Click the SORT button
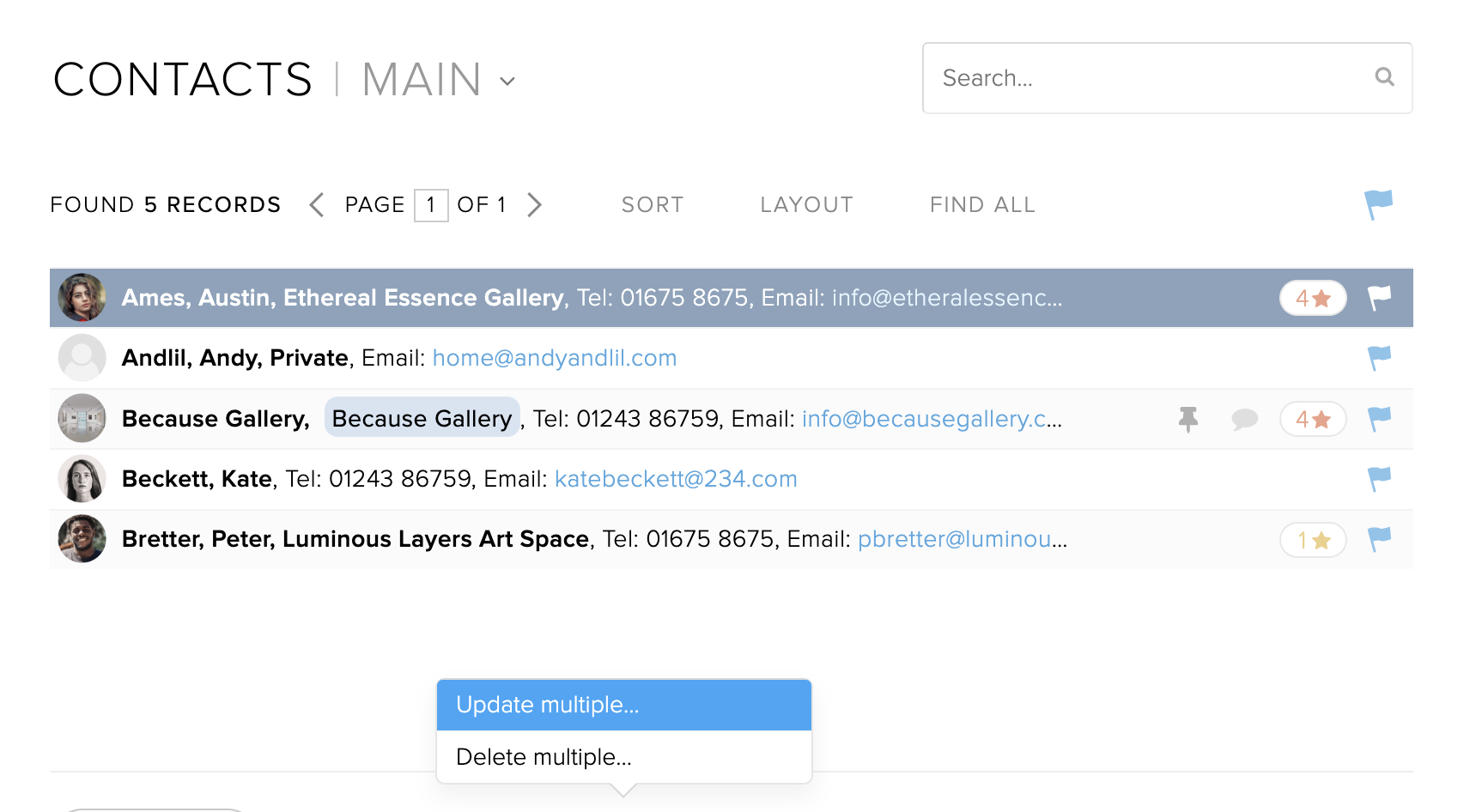 click(653, 204)
